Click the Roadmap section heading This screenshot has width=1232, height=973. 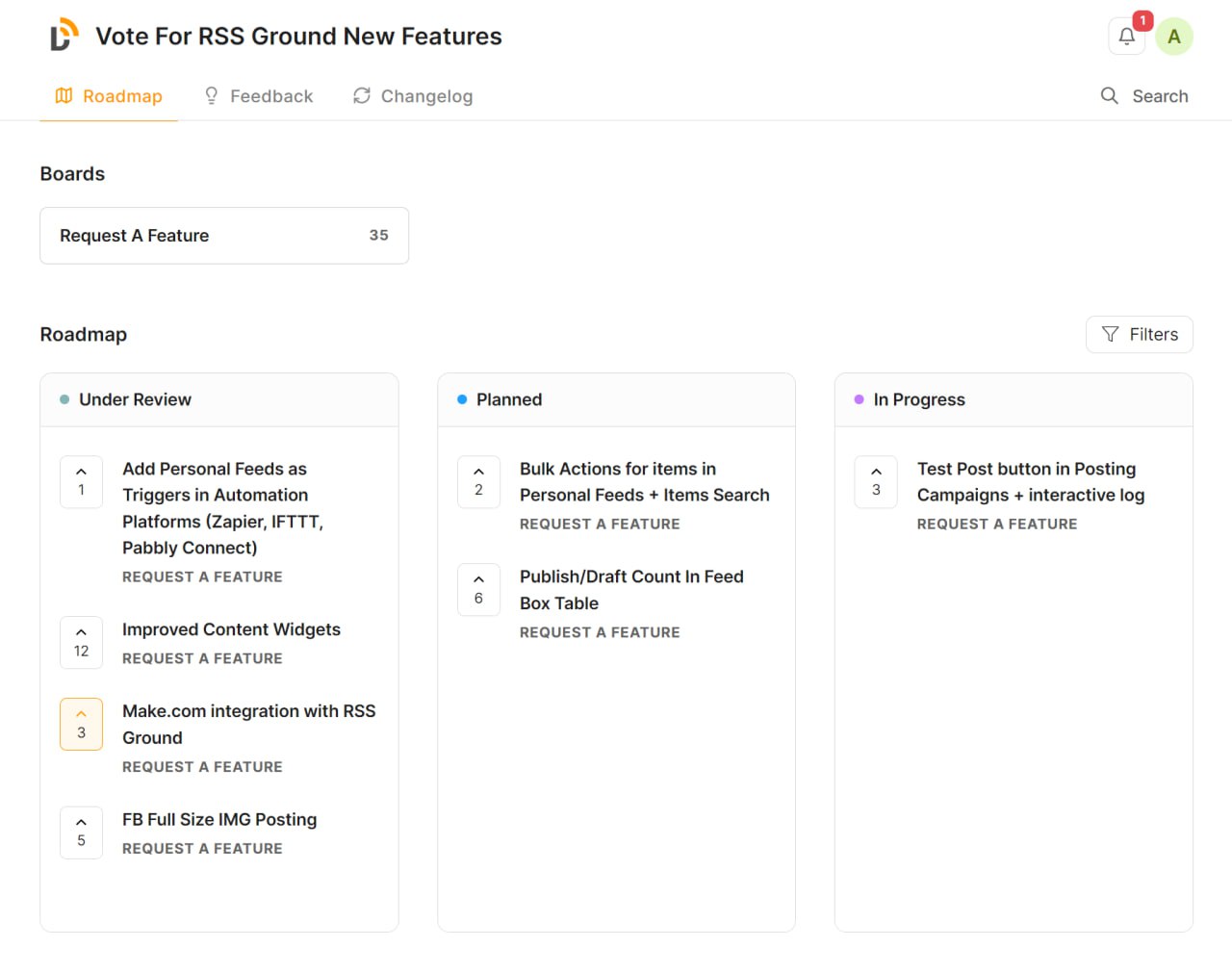click(x=84, y=335)
